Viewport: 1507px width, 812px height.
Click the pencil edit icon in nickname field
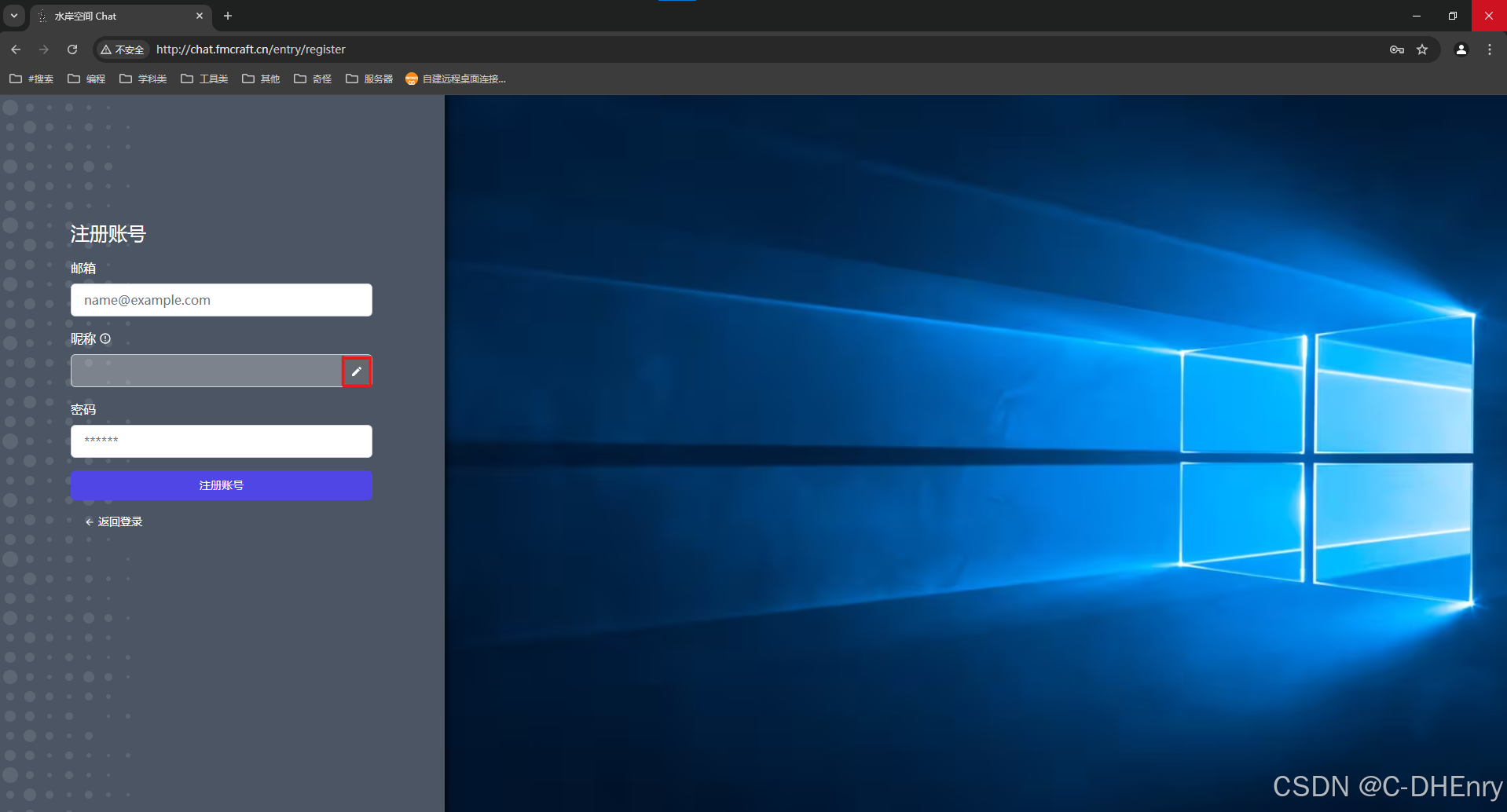357,371
